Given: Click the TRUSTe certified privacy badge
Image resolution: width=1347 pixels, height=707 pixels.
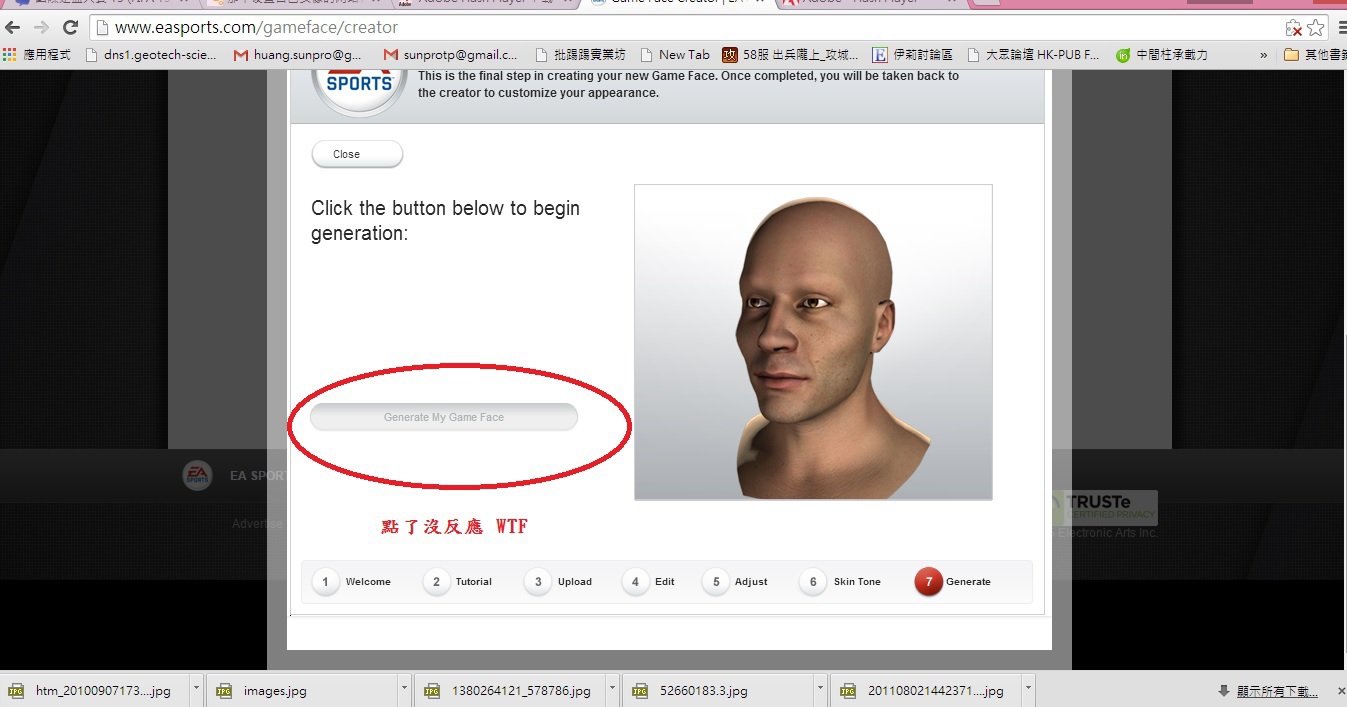Looking at the screenshot, I should pyautogui.click(x=1105, y=507).
